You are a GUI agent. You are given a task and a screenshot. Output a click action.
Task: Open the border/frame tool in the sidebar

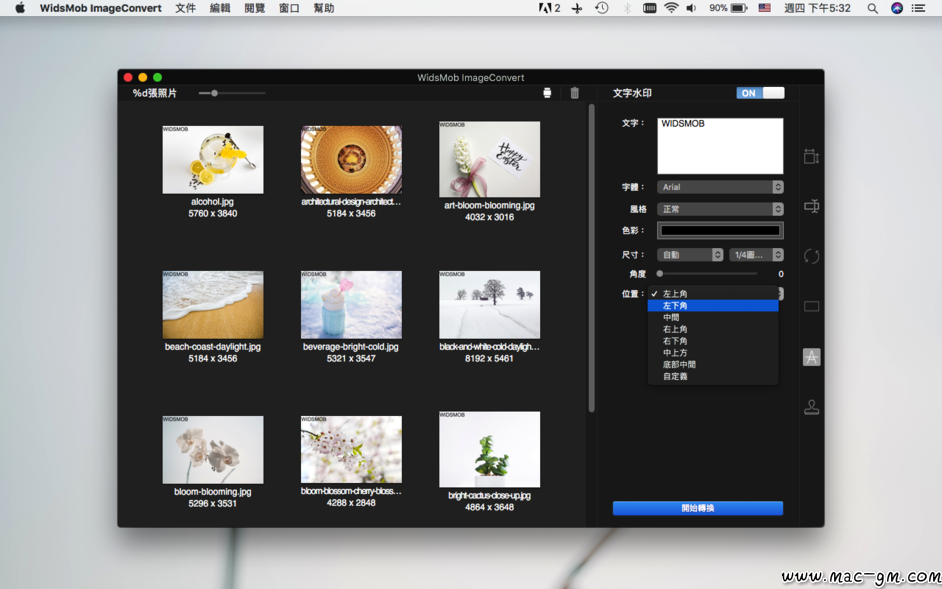click(811, 307)
